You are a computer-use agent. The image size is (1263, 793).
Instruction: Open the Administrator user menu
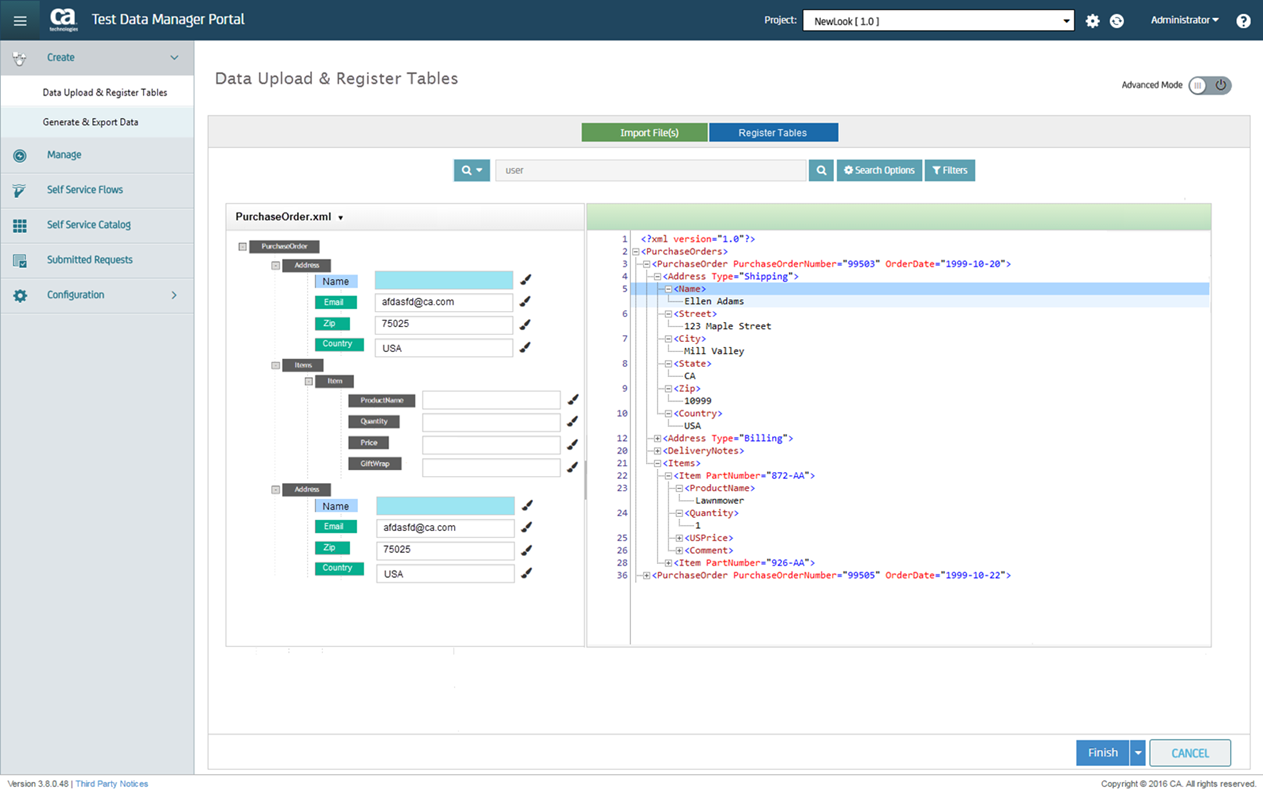click(1185, 20)
